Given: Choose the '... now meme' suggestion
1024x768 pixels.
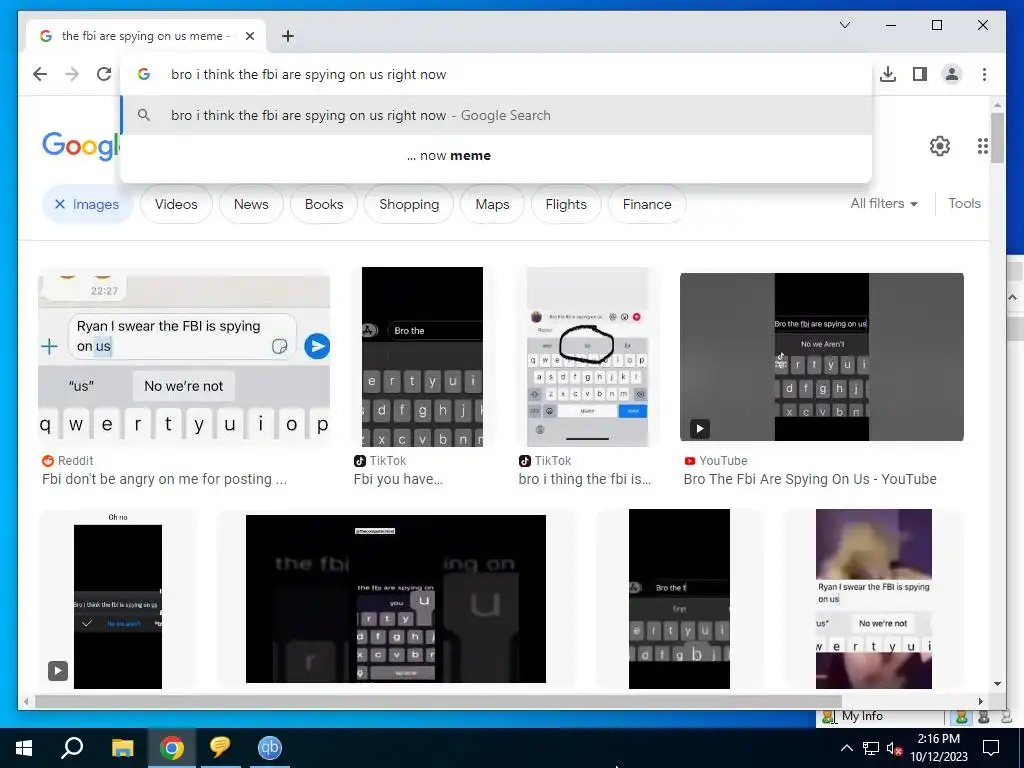Looking at the screenshot, I should coord(496,155).
